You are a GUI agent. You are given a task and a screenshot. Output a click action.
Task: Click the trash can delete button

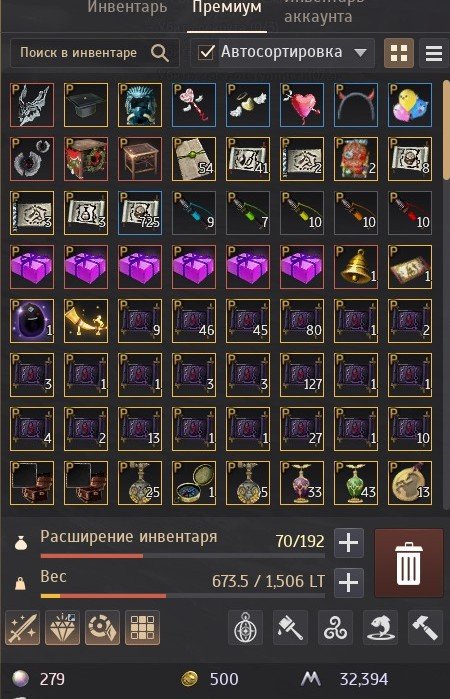coord(409,563)
